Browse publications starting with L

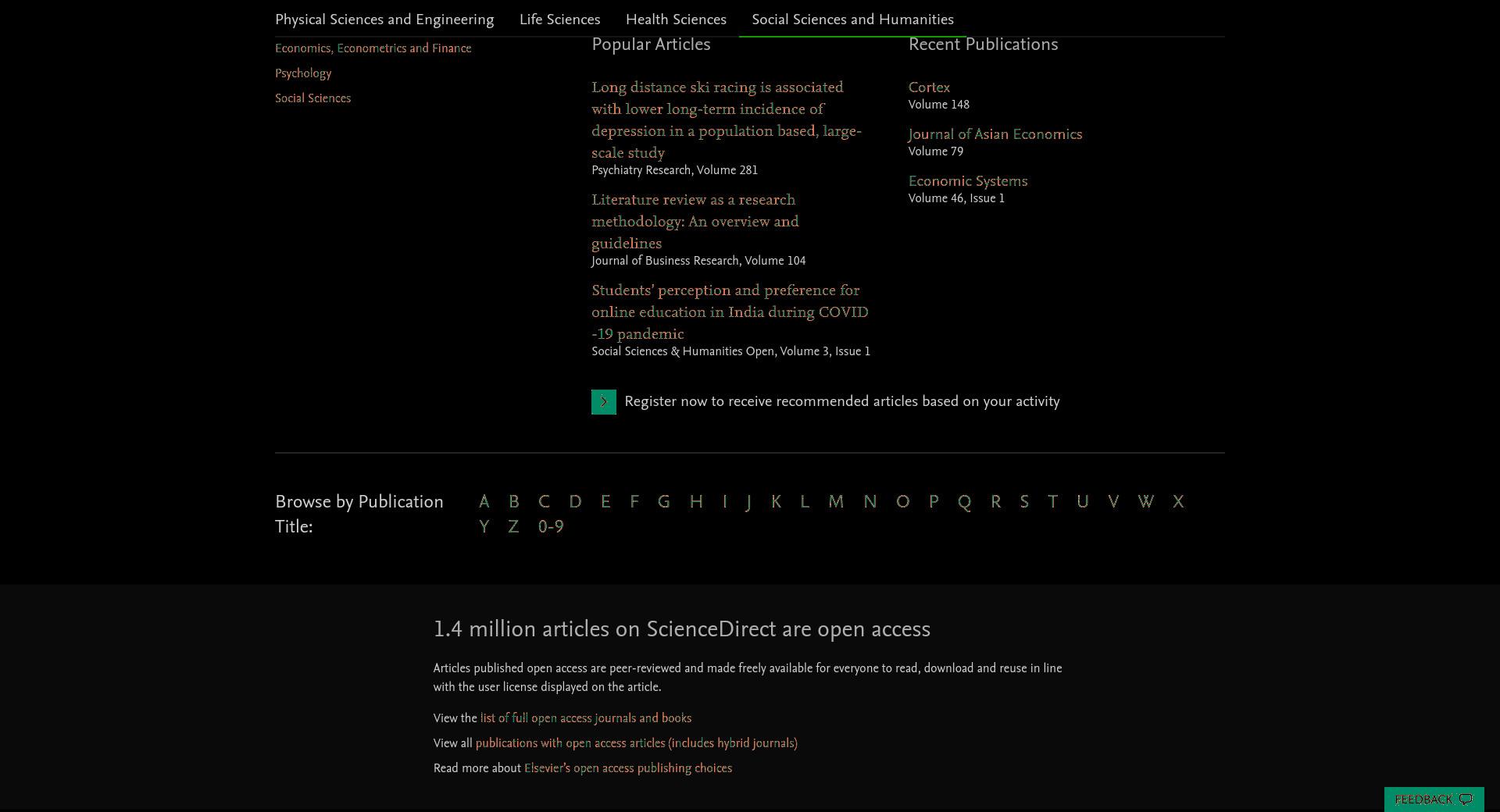pos(805,502)
